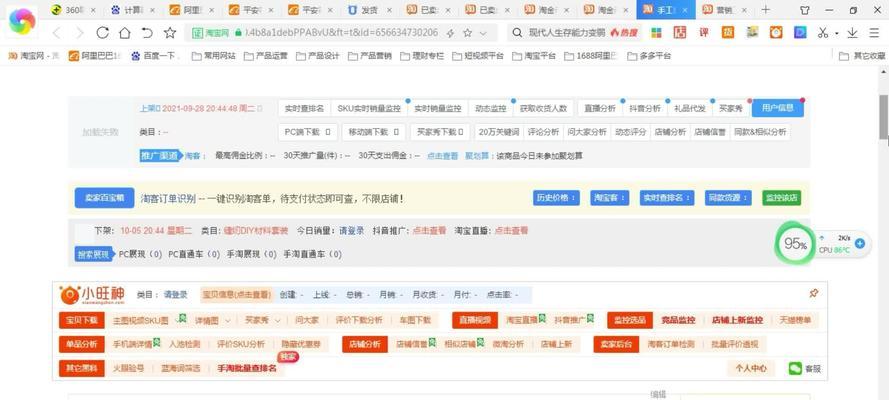Open the 其它收藏 bookmarks folder
The width and height of the screenshot is (889, 400).
(x=862, y=56)
